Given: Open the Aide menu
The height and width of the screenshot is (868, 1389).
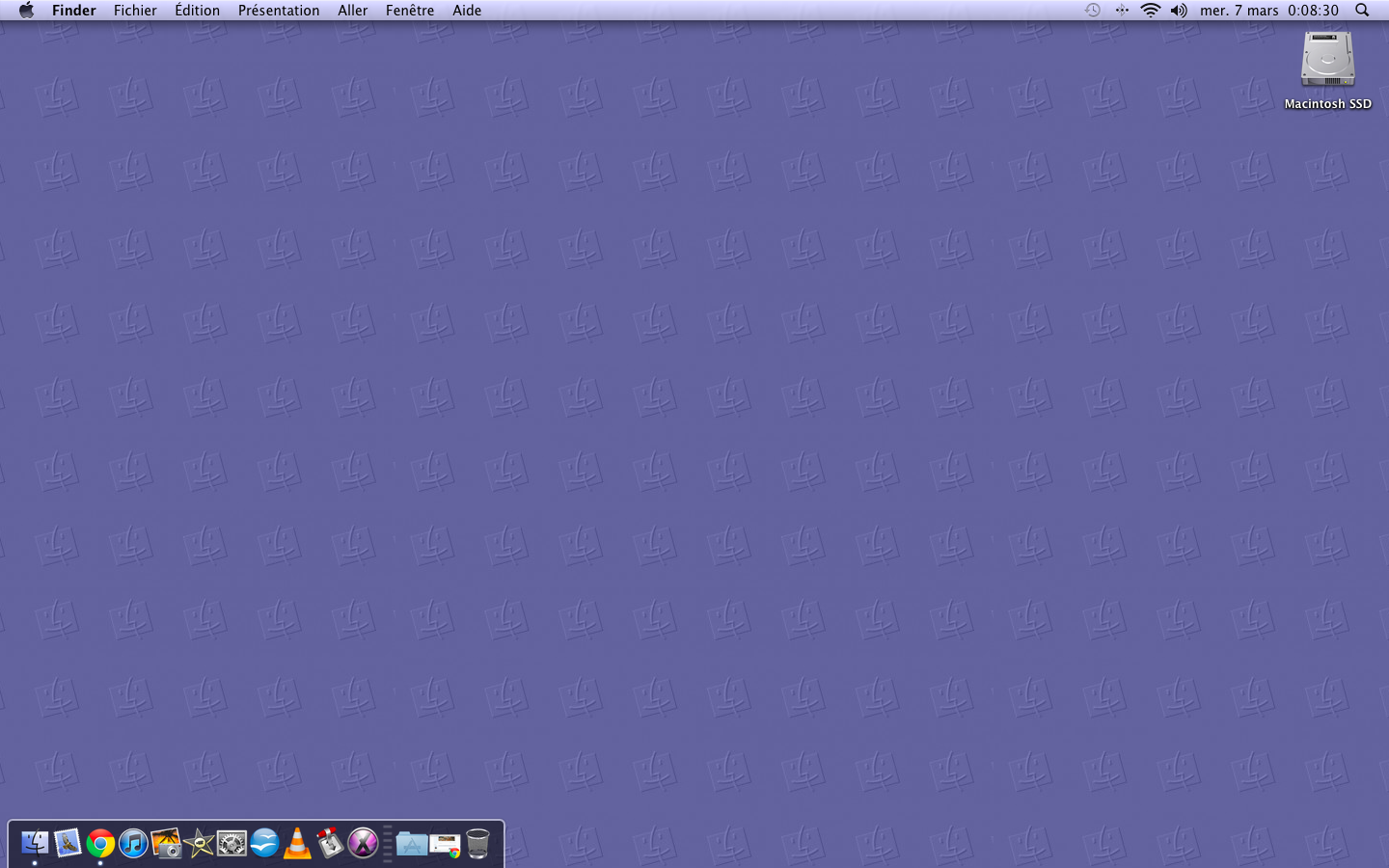Looking at the screenshot, I should [x=467, y=11].
